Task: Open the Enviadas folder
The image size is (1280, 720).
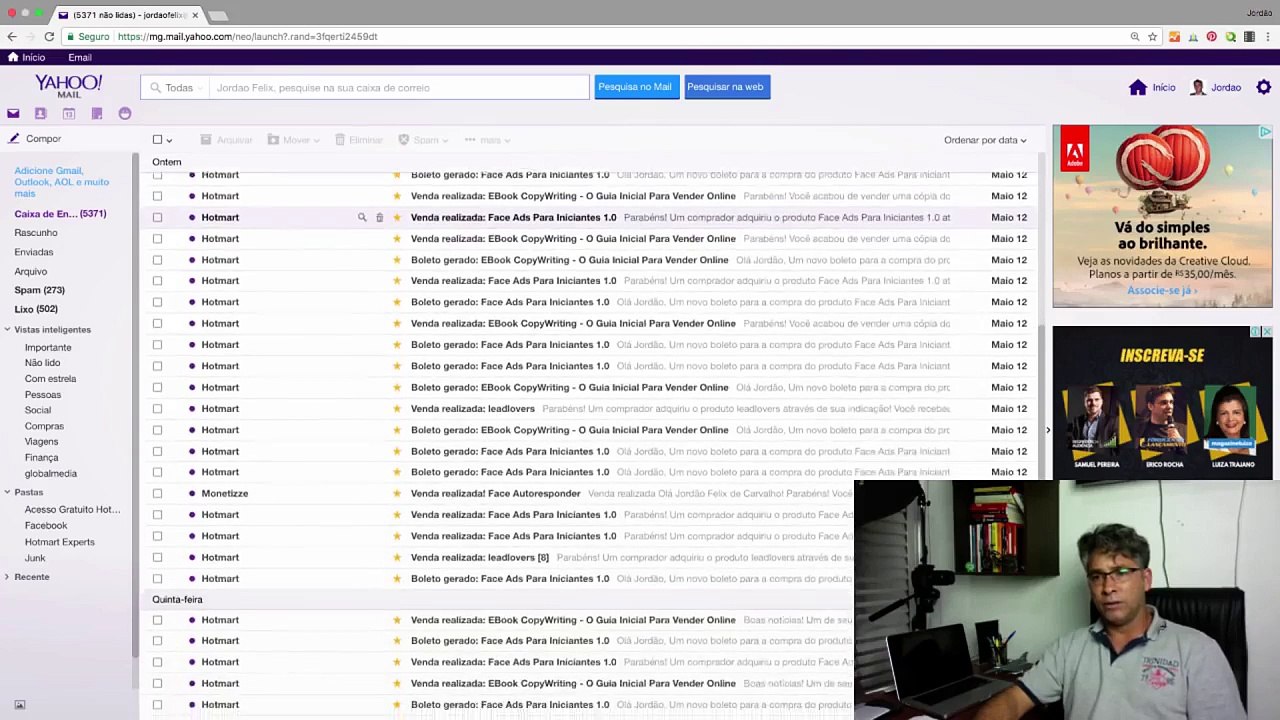Action: pyautogui.click(x=34, y=252)
